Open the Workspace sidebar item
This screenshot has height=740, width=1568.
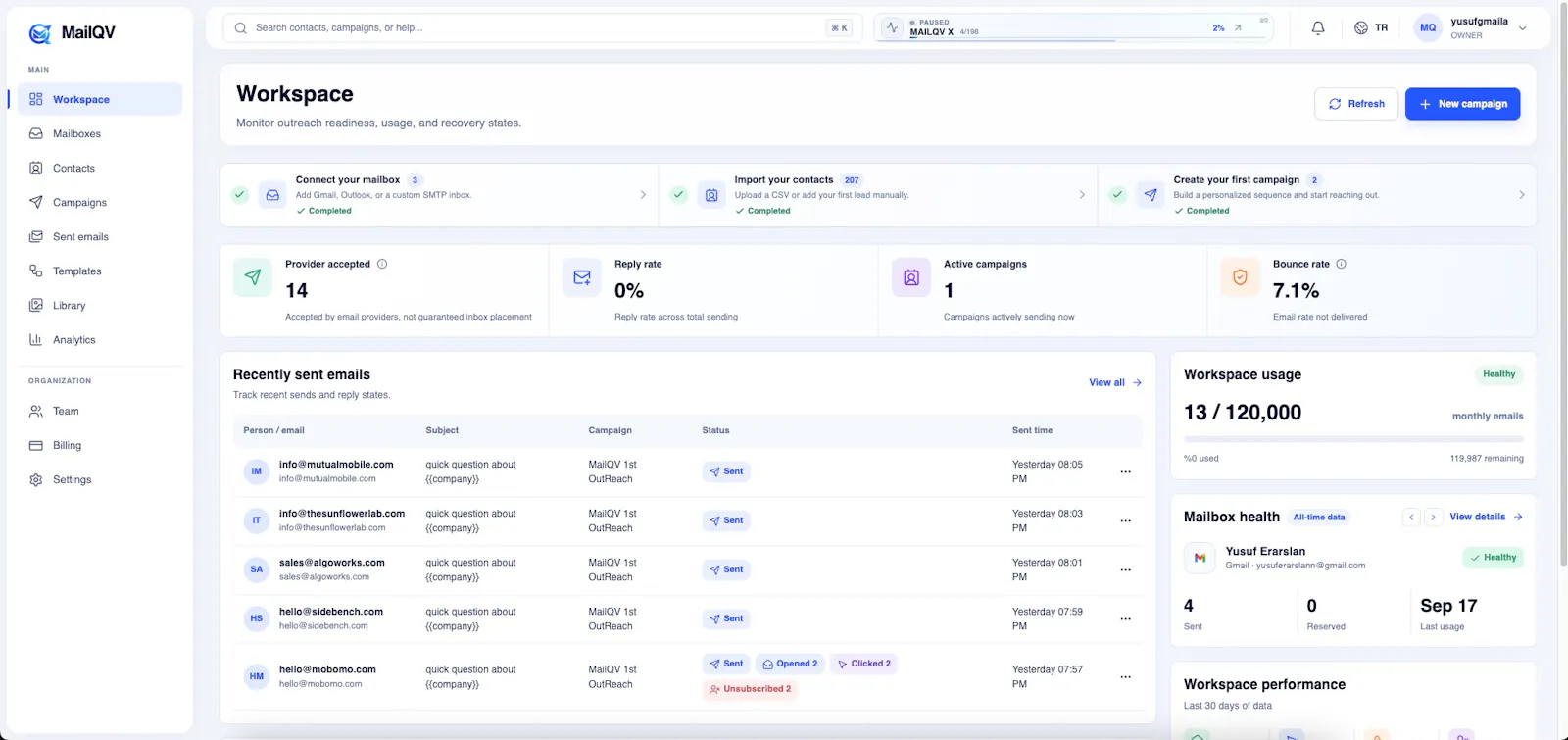[99, 99]
